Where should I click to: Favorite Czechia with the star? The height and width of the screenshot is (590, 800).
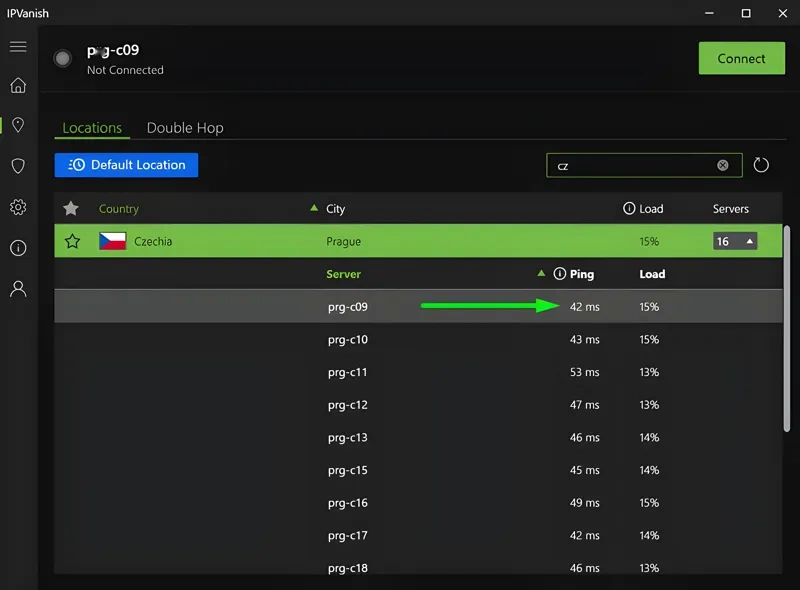tap(72, 241)
